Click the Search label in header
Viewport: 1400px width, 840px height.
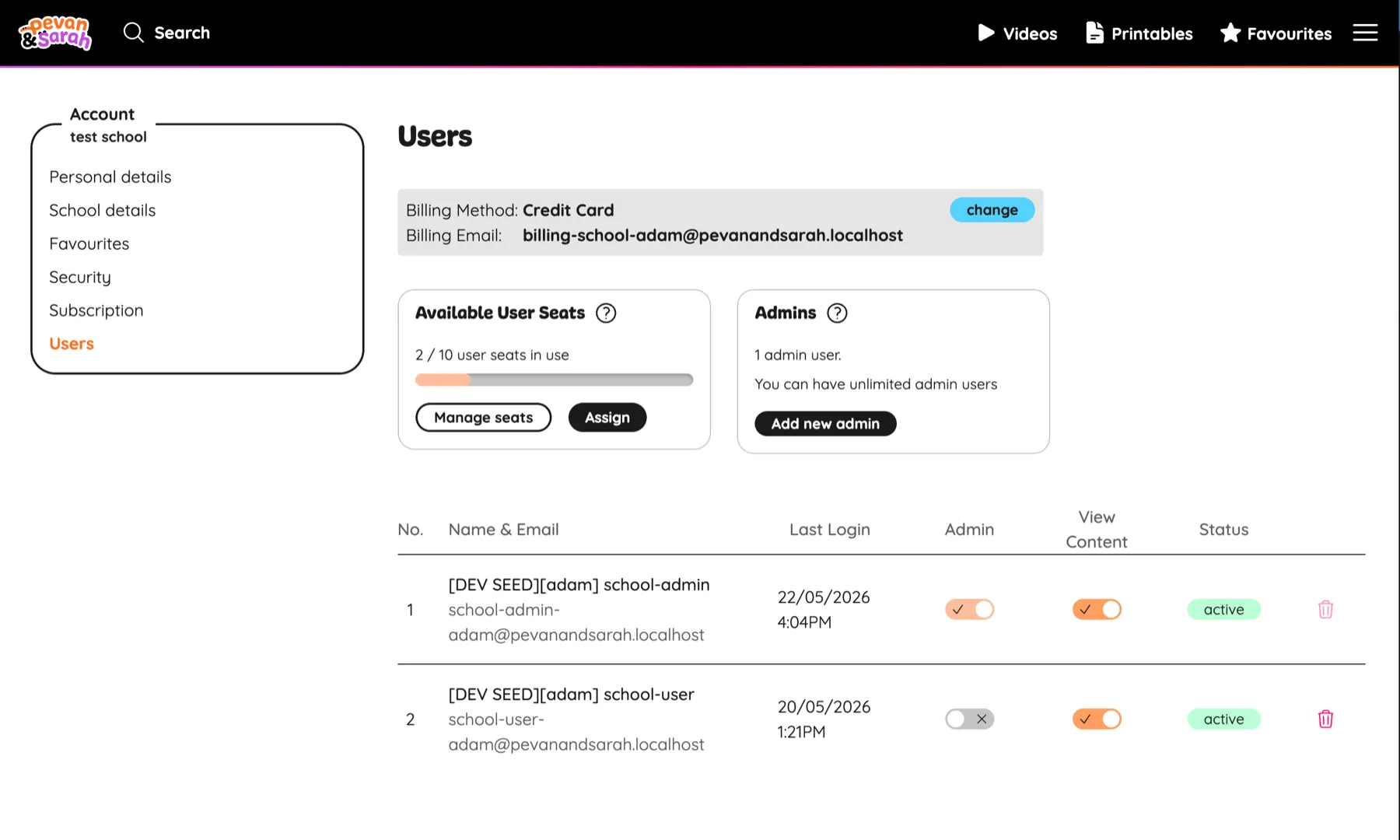coord(182,33)
